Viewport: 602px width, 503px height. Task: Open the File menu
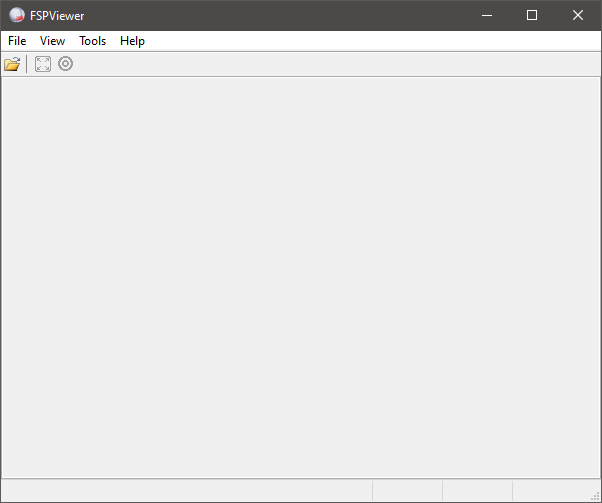(x=17, y=41)
